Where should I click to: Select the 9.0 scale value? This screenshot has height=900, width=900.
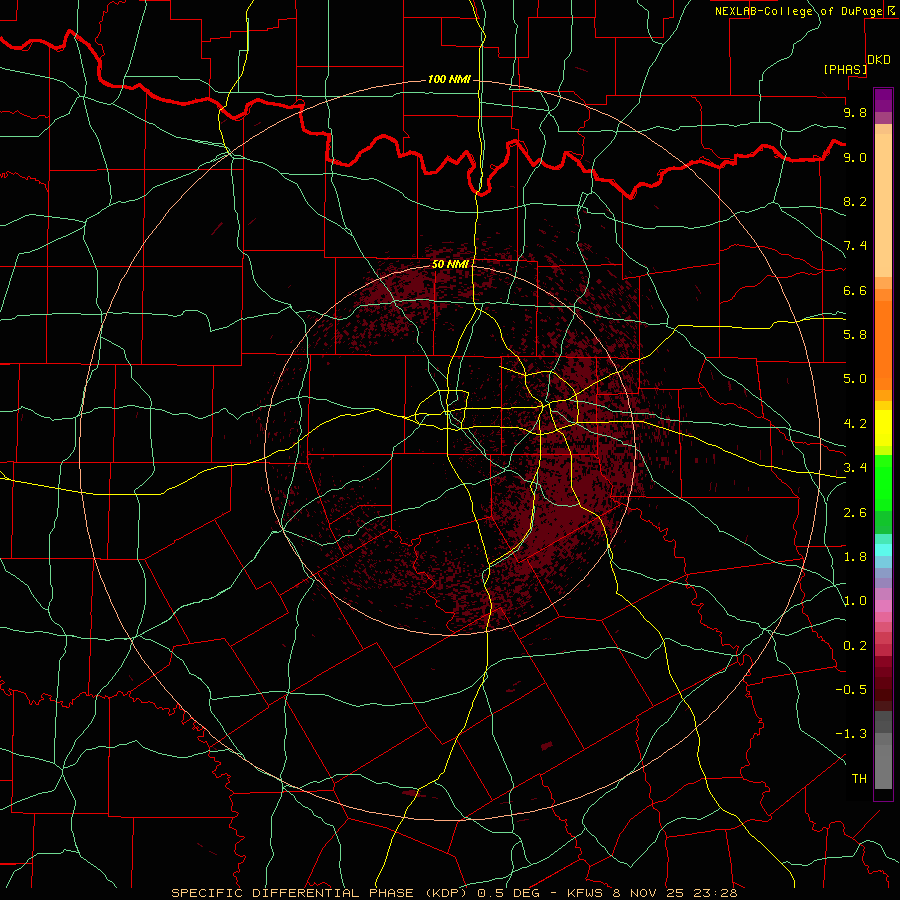pos(855,157)
